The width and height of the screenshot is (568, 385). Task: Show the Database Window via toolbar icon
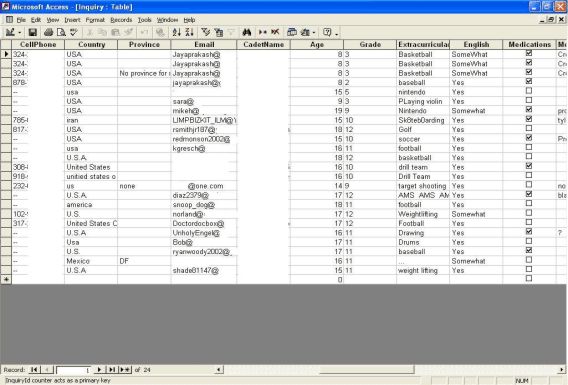pyautogui.click(x=292, y=33)
